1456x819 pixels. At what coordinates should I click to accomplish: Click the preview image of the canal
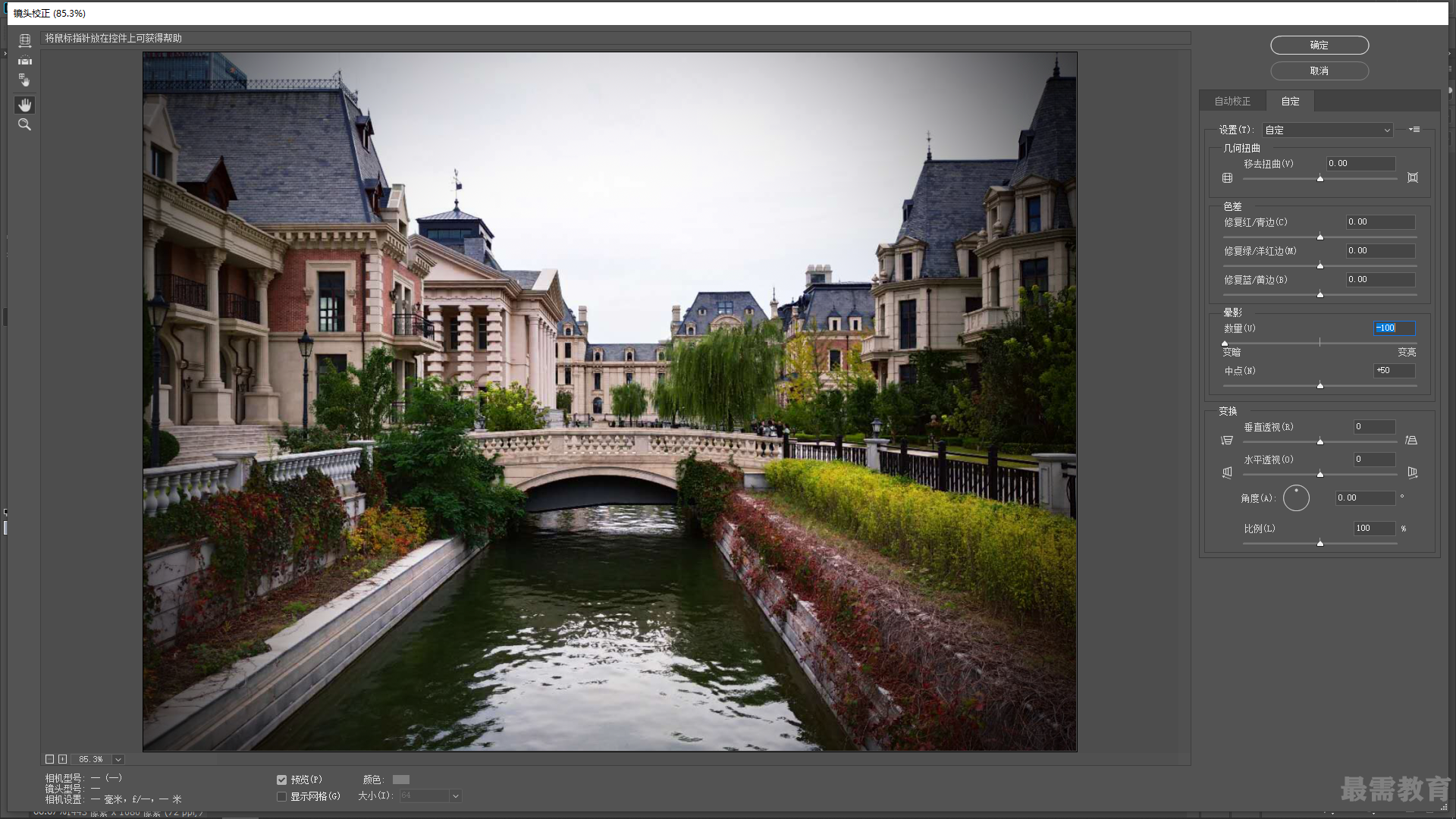pyautogui.click(x=610, y=402)
